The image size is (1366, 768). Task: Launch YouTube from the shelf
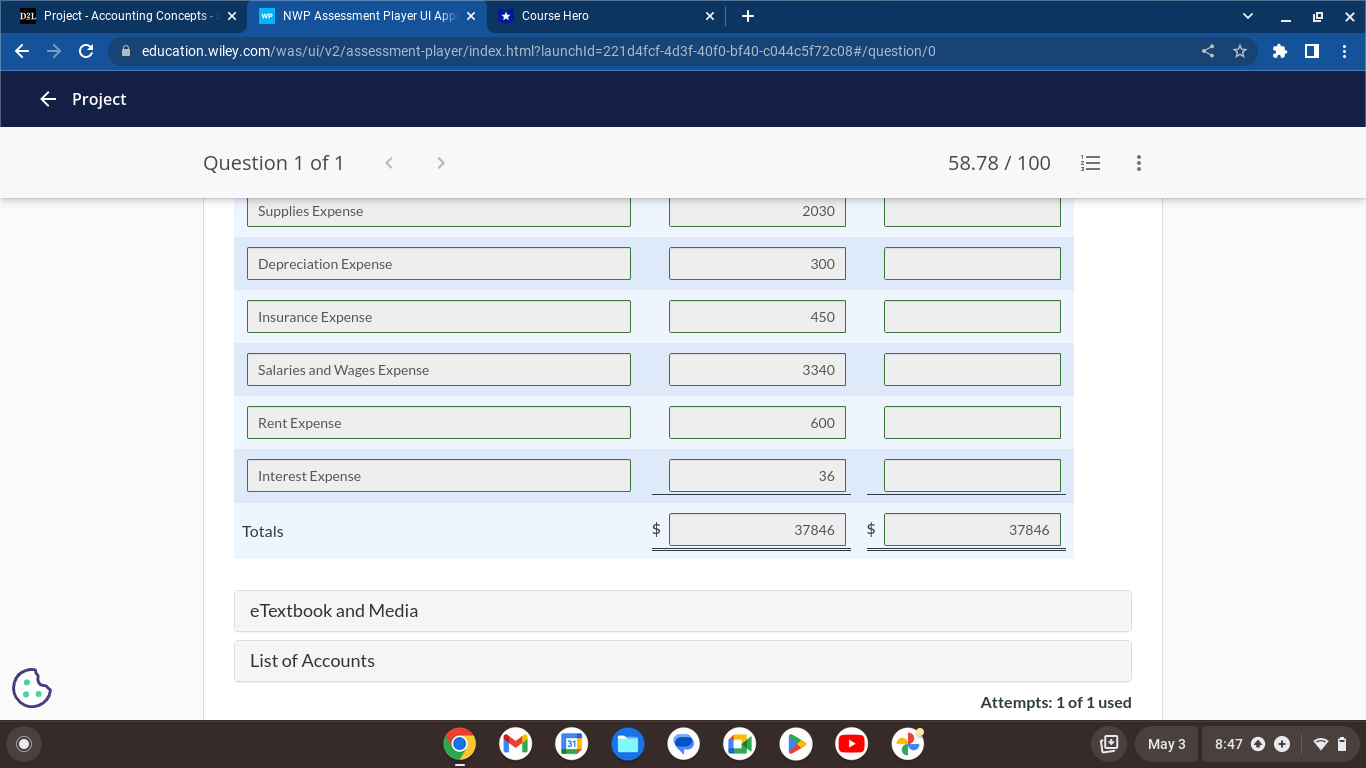(852, 744)
